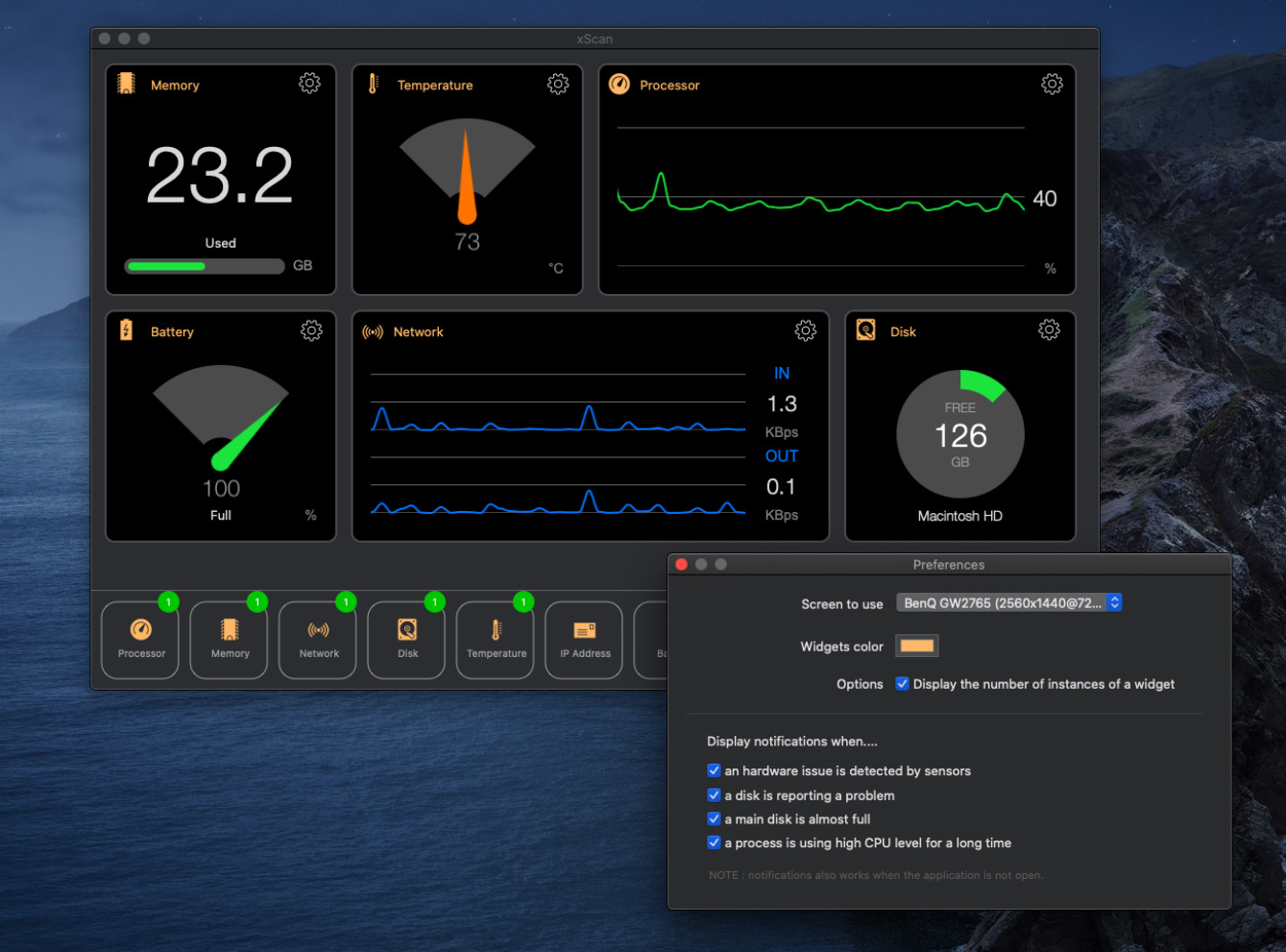Image resolution: width=1286 pixels, height=952 pixels.
Task: Open the Disk widget settings gear
Action: pos(1049,330)
